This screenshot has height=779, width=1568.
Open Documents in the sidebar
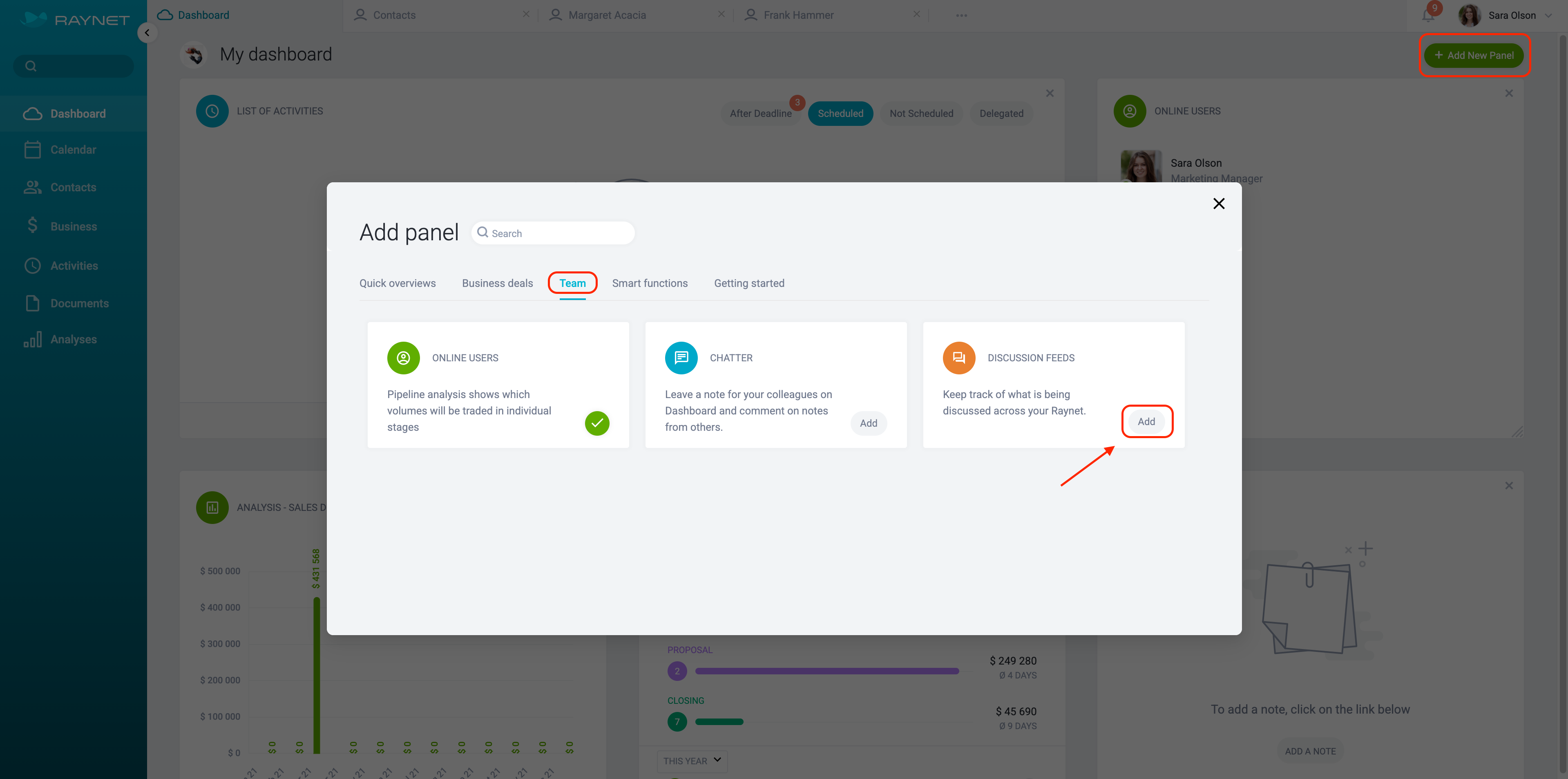point(73,303)
